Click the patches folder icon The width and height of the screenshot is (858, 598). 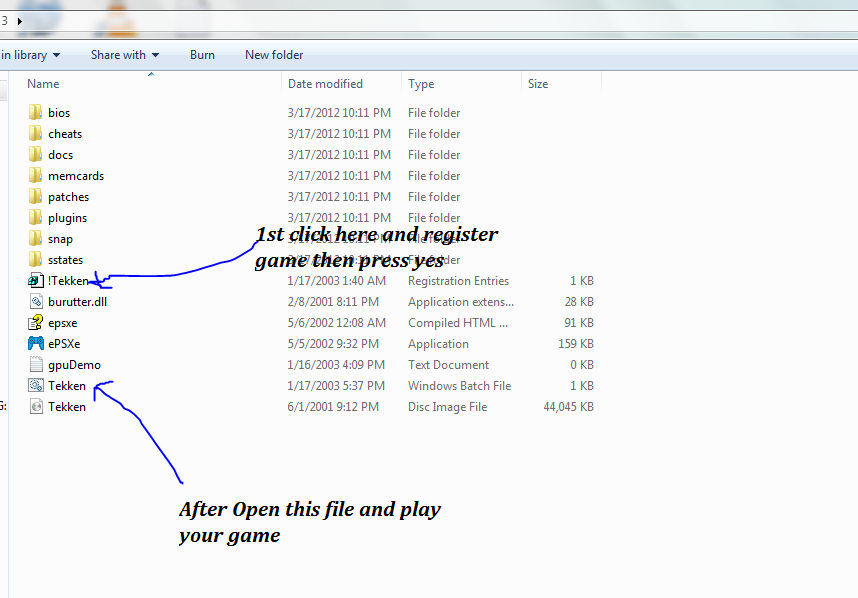pos(36,196)
